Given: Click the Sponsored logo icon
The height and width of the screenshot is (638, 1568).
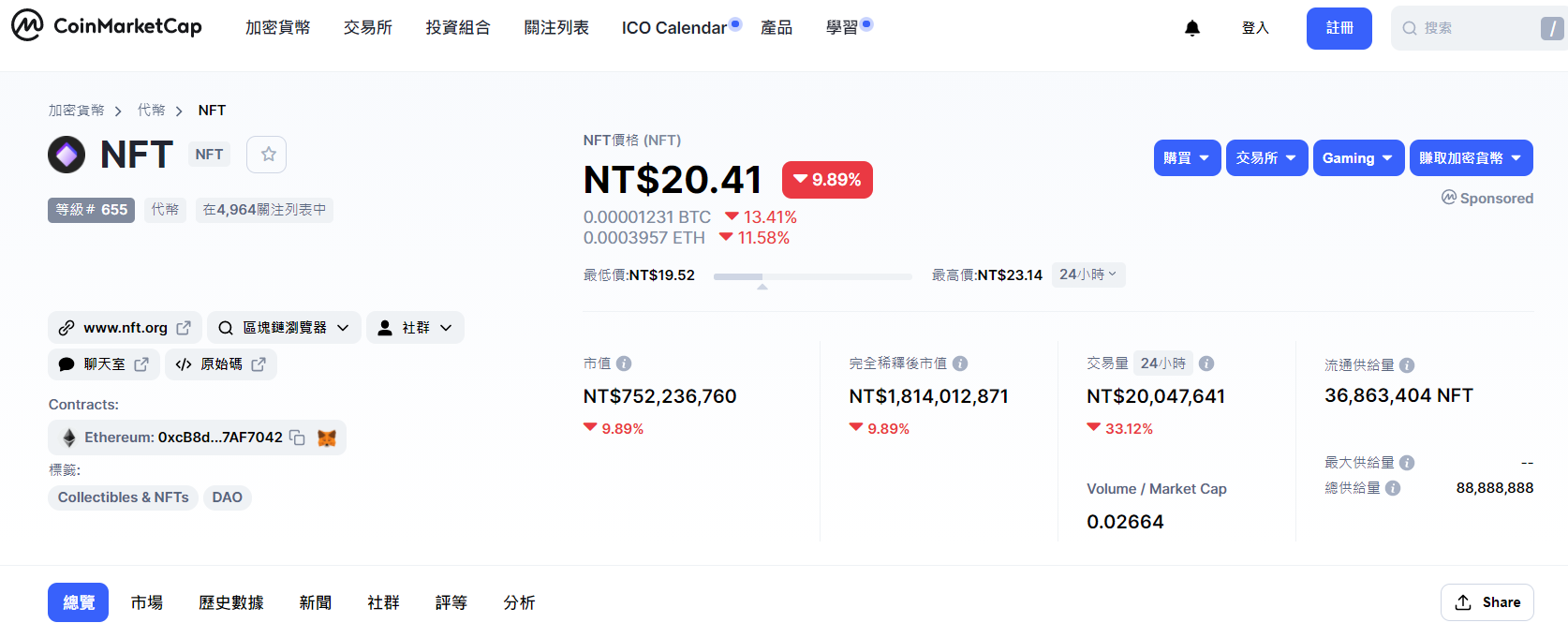Looking at the screenshot, I should click(1449, 198).
